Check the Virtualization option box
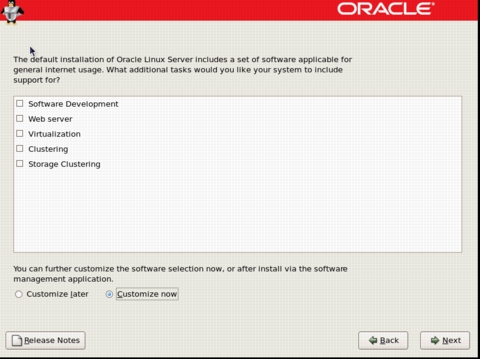482x360 pixels. click(20, 134)
